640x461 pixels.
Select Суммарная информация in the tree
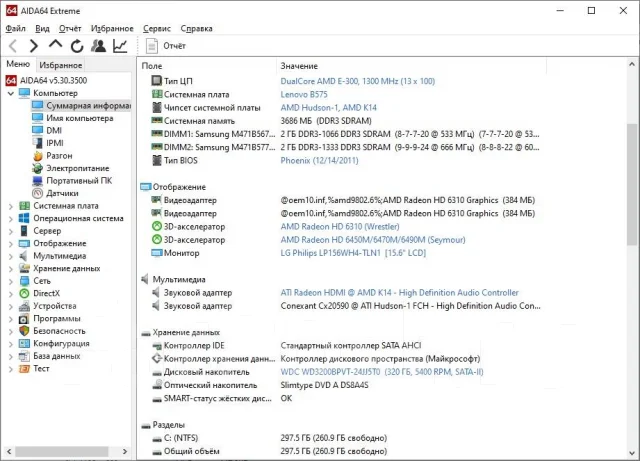88,105
